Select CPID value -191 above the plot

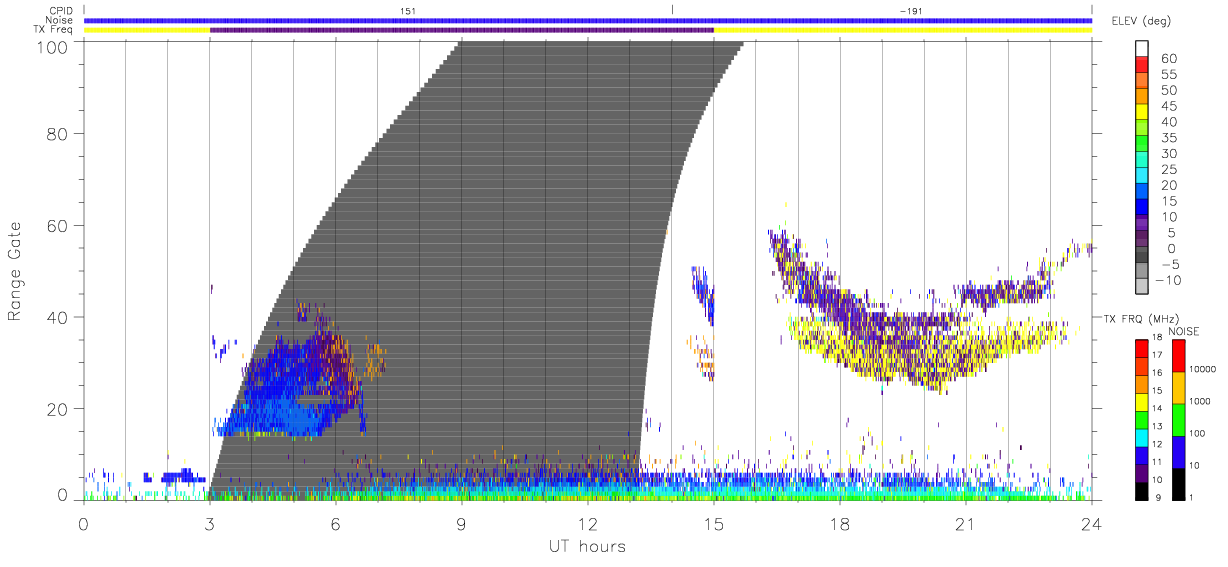pyautogui.click(x=910, y=10)
